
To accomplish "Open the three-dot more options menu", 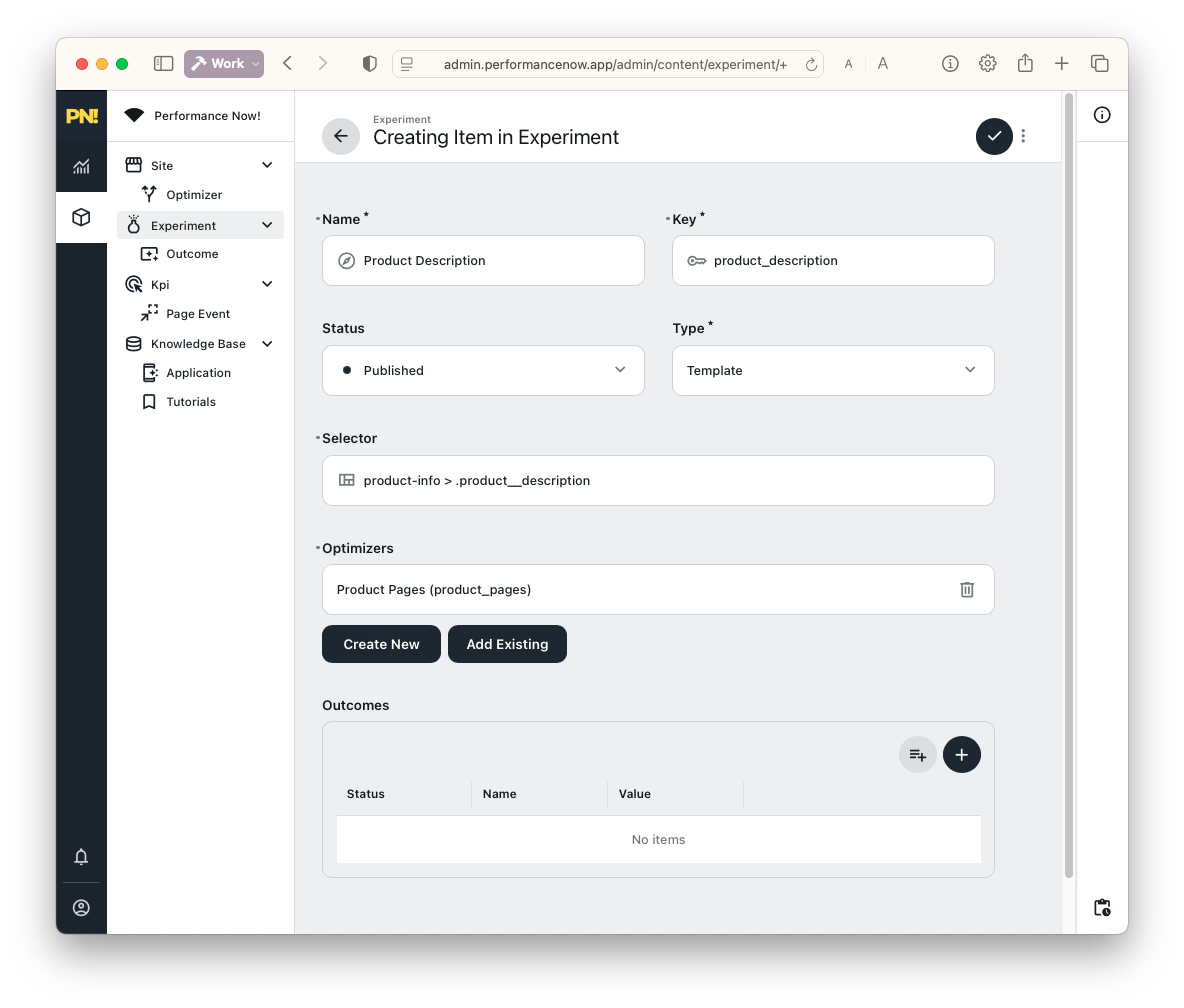I will [1023, 136].
